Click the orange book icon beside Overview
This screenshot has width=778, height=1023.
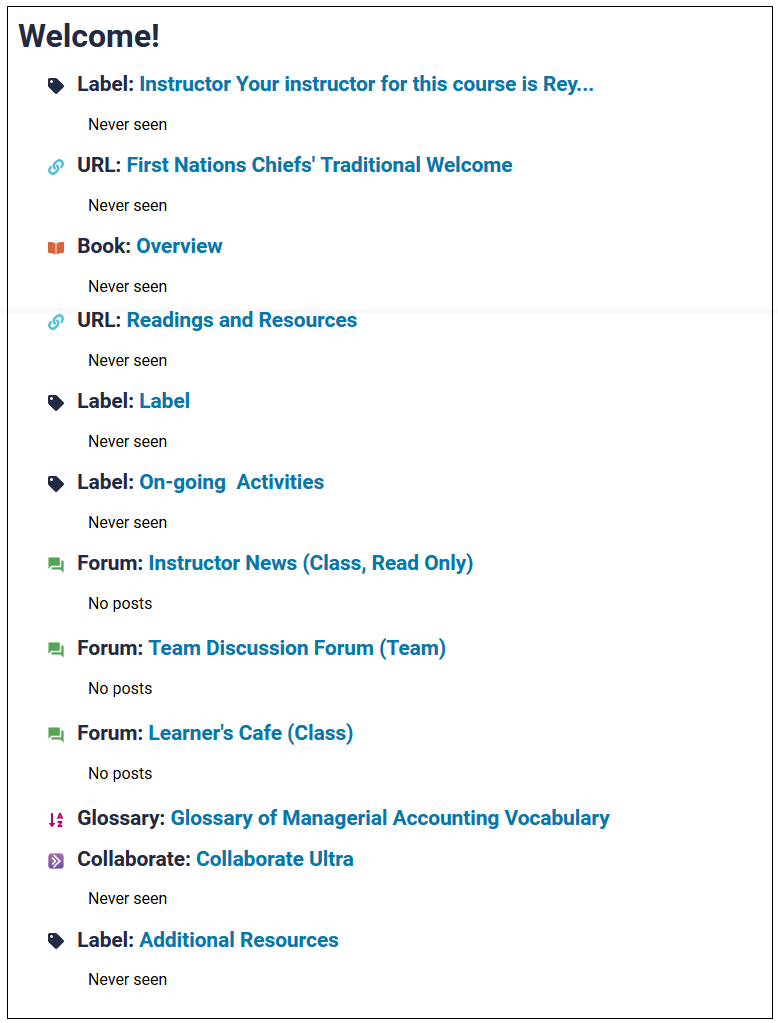(x=56, y=248)
